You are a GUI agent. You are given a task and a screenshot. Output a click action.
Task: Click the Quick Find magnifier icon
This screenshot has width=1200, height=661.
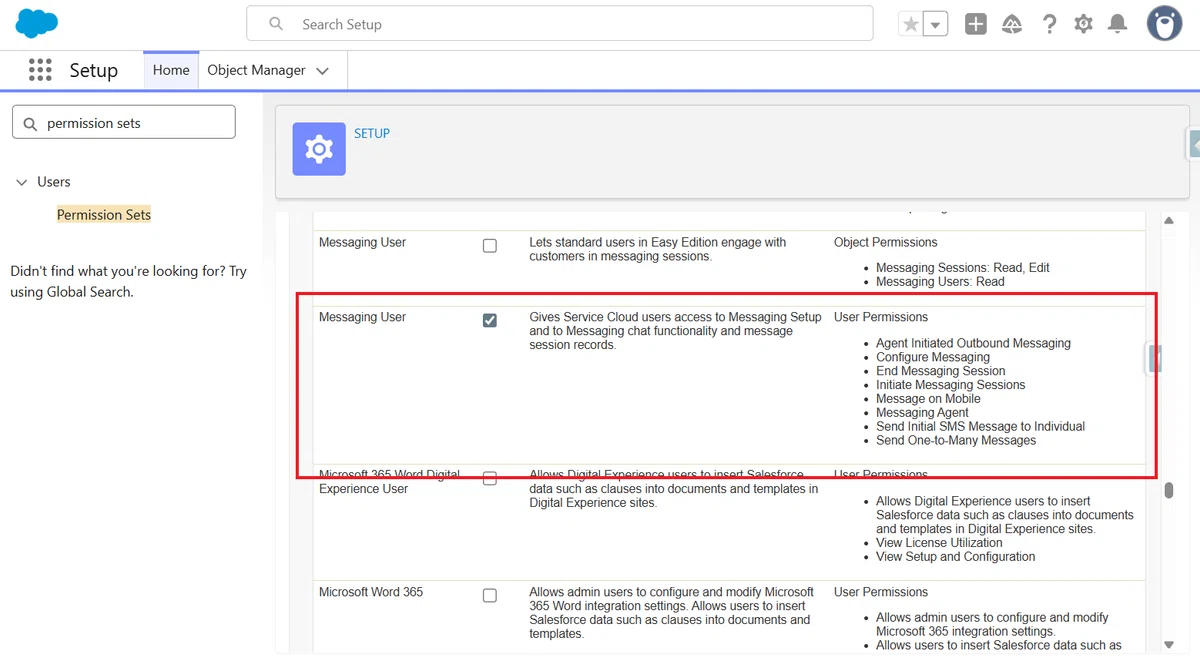coord(30,123)
